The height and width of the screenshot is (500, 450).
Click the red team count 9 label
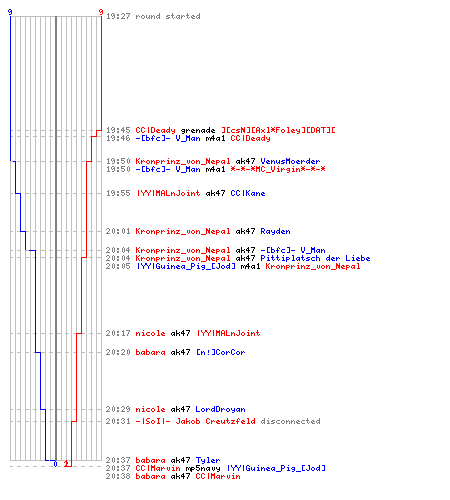(x=101, y=12)
